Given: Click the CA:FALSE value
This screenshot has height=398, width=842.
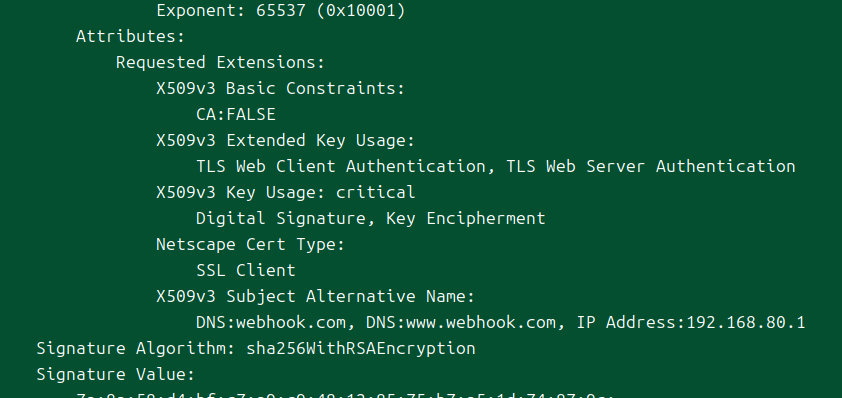Looking at the screenshot, I should tap(236, 114).
